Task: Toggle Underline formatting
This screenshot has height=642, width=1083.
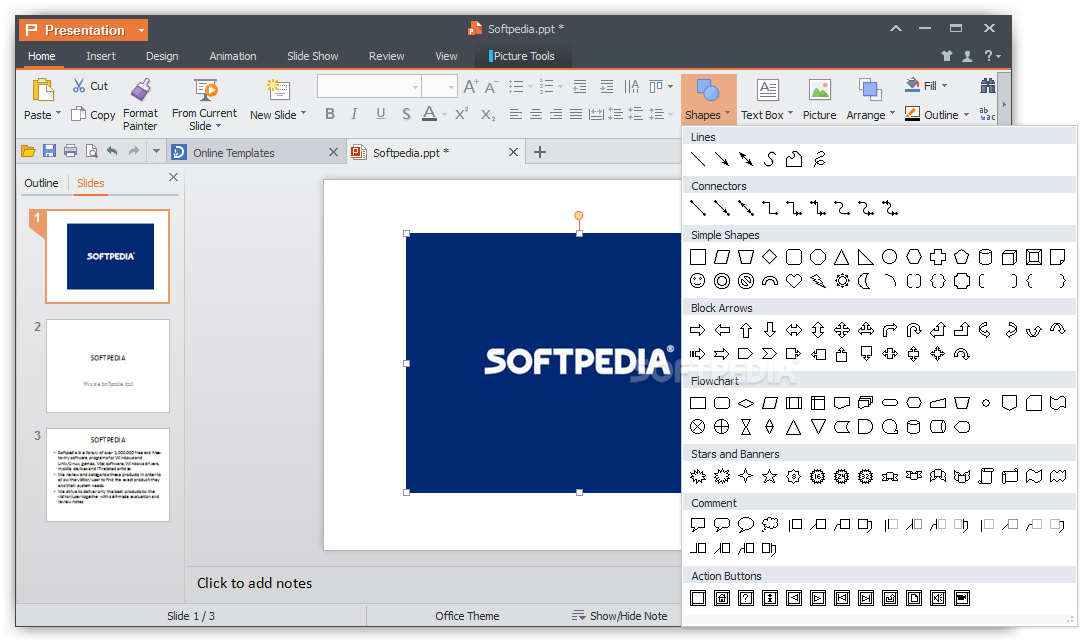Action: click(x=381, y=114)
